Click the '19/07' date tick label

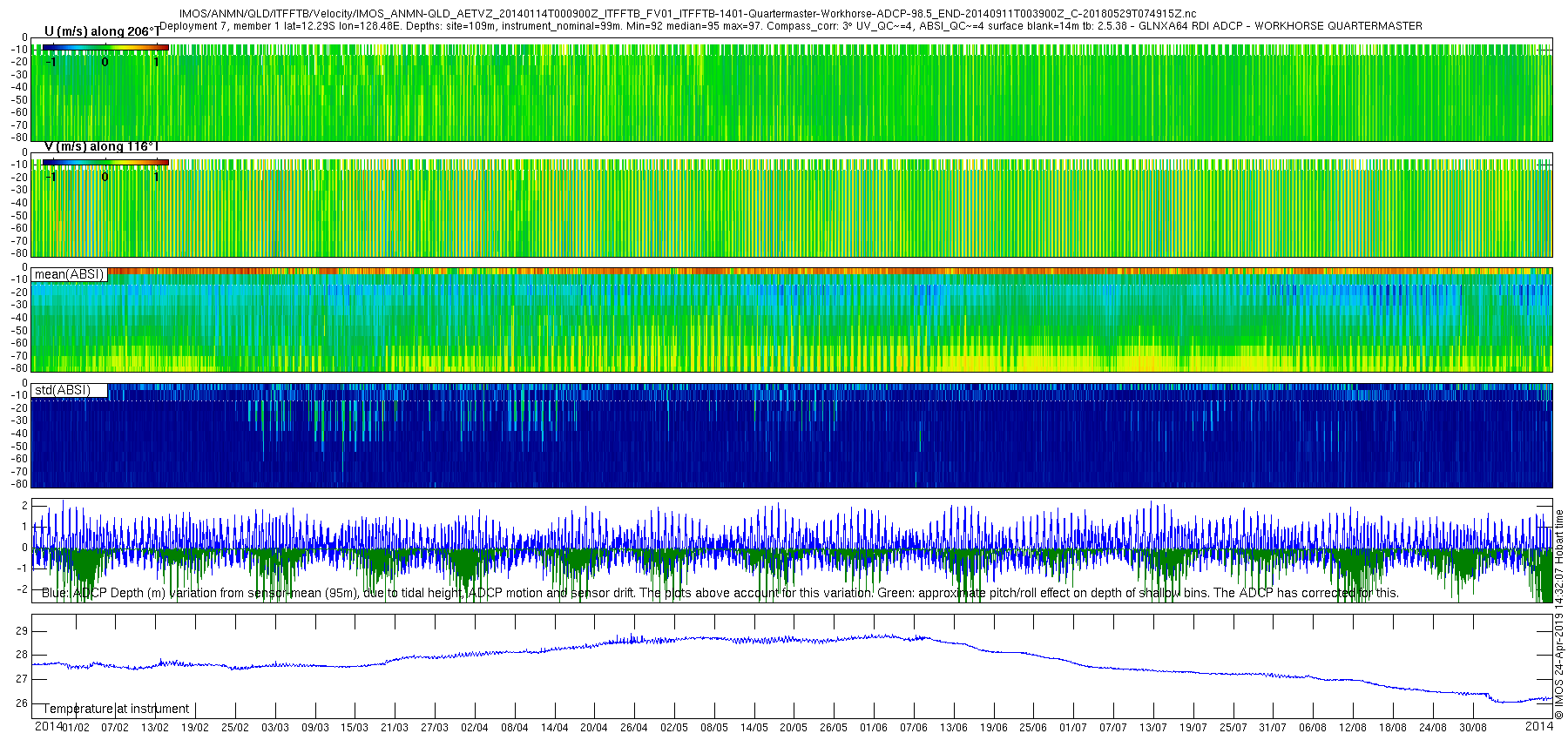pos(1193,728)
